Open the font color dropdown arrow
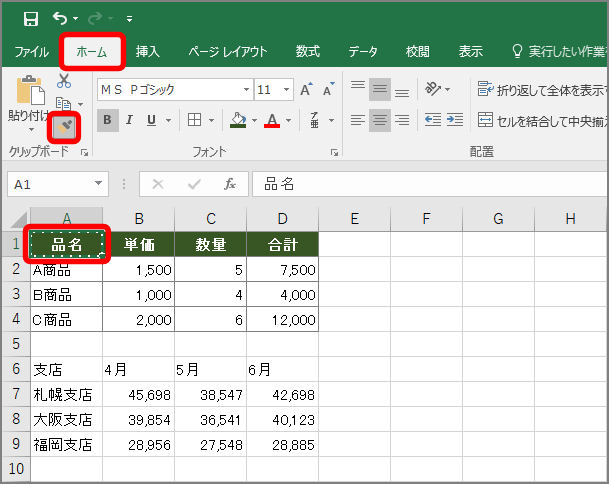Viewport: 609px width, 484px height. 289,120
